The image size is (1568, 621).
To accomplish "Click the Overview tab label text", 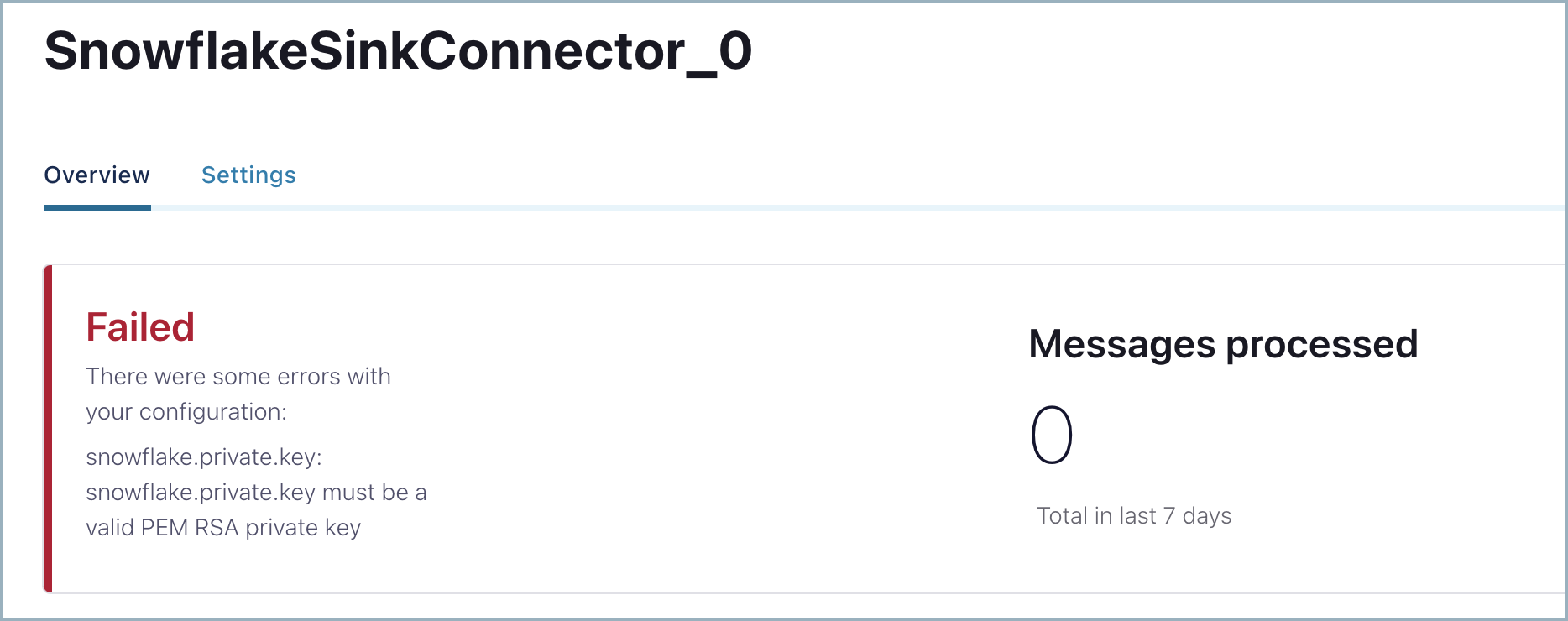I will [97, 175].
